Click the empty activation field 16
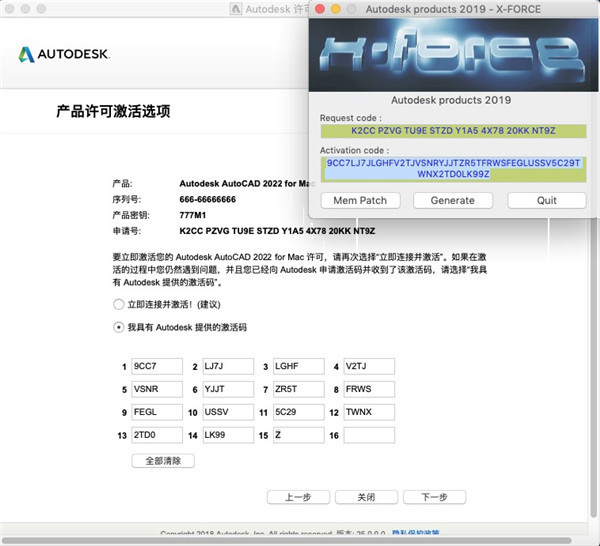The image size is (600, 546). pos(369,435)
